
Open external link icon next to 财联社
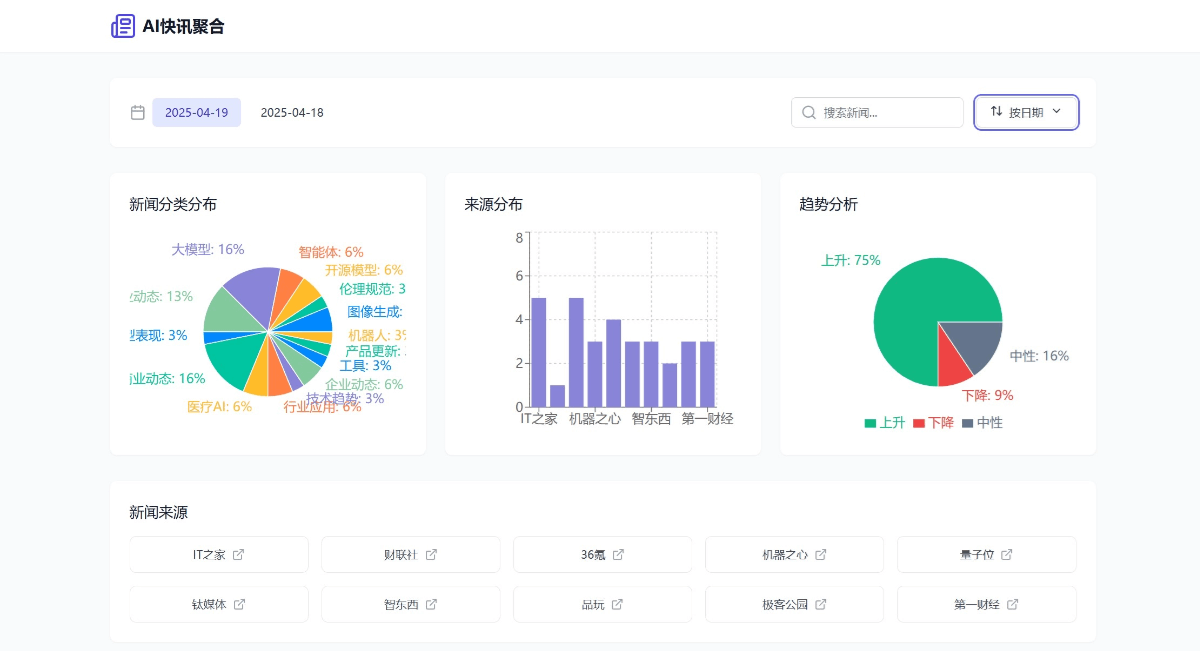431,554
